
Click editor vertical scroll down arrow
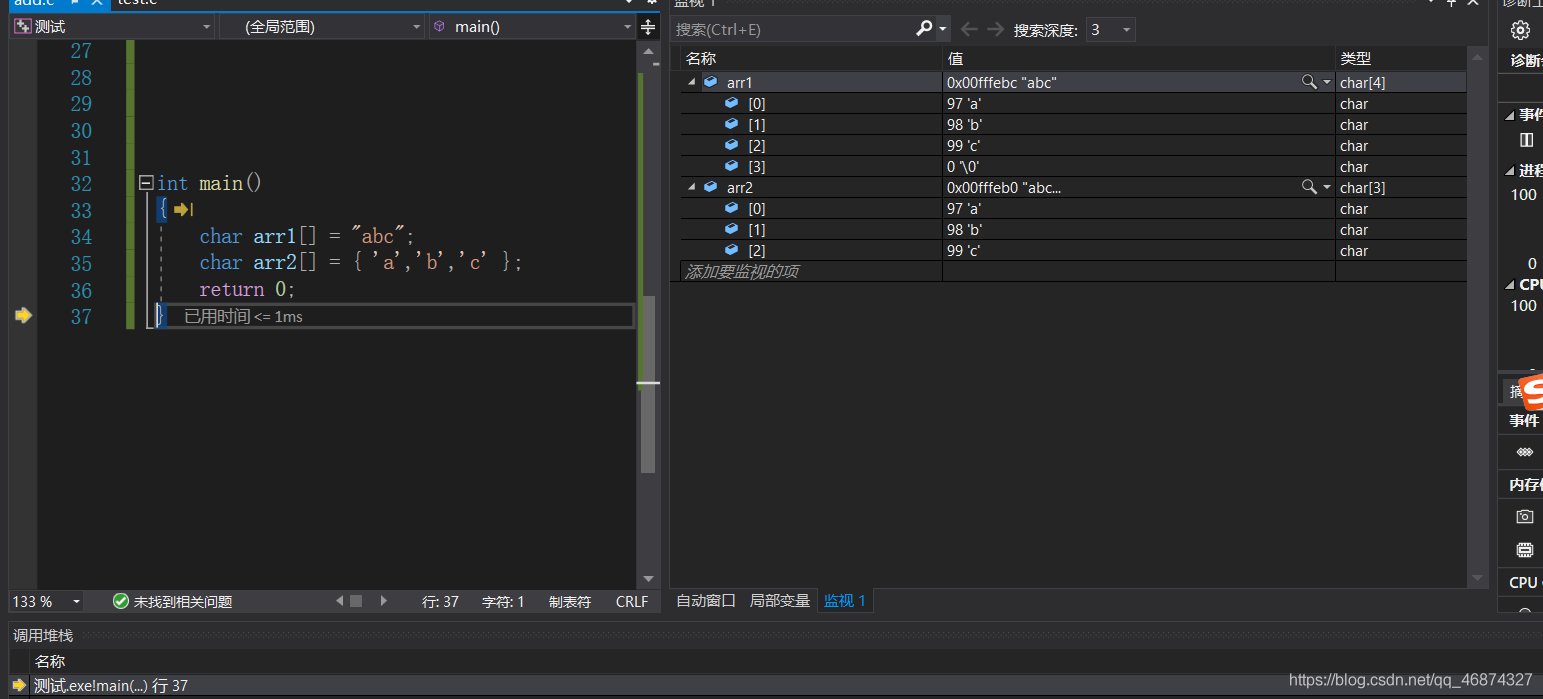[648, 579]
